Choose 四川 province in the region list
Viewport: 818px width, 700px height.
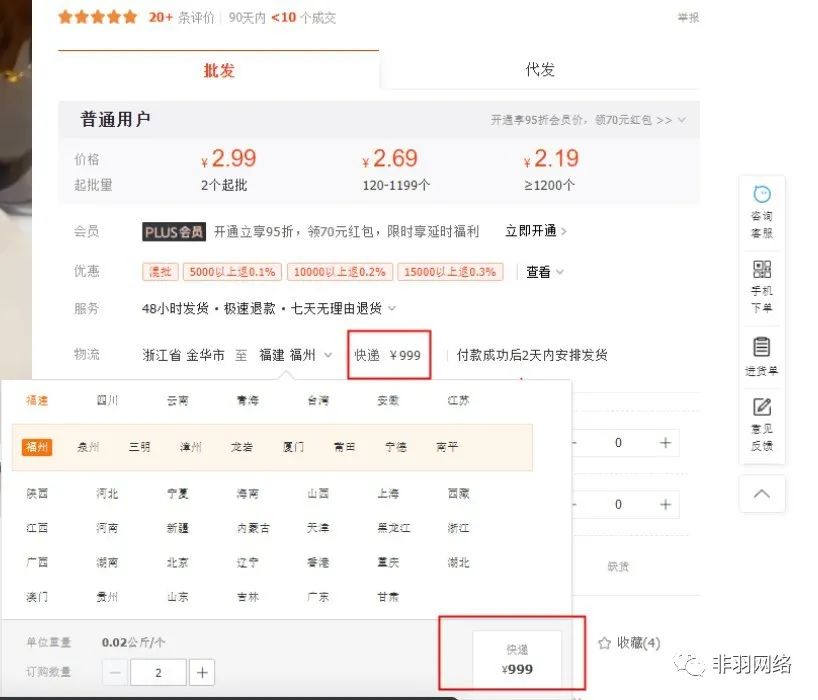107,400
